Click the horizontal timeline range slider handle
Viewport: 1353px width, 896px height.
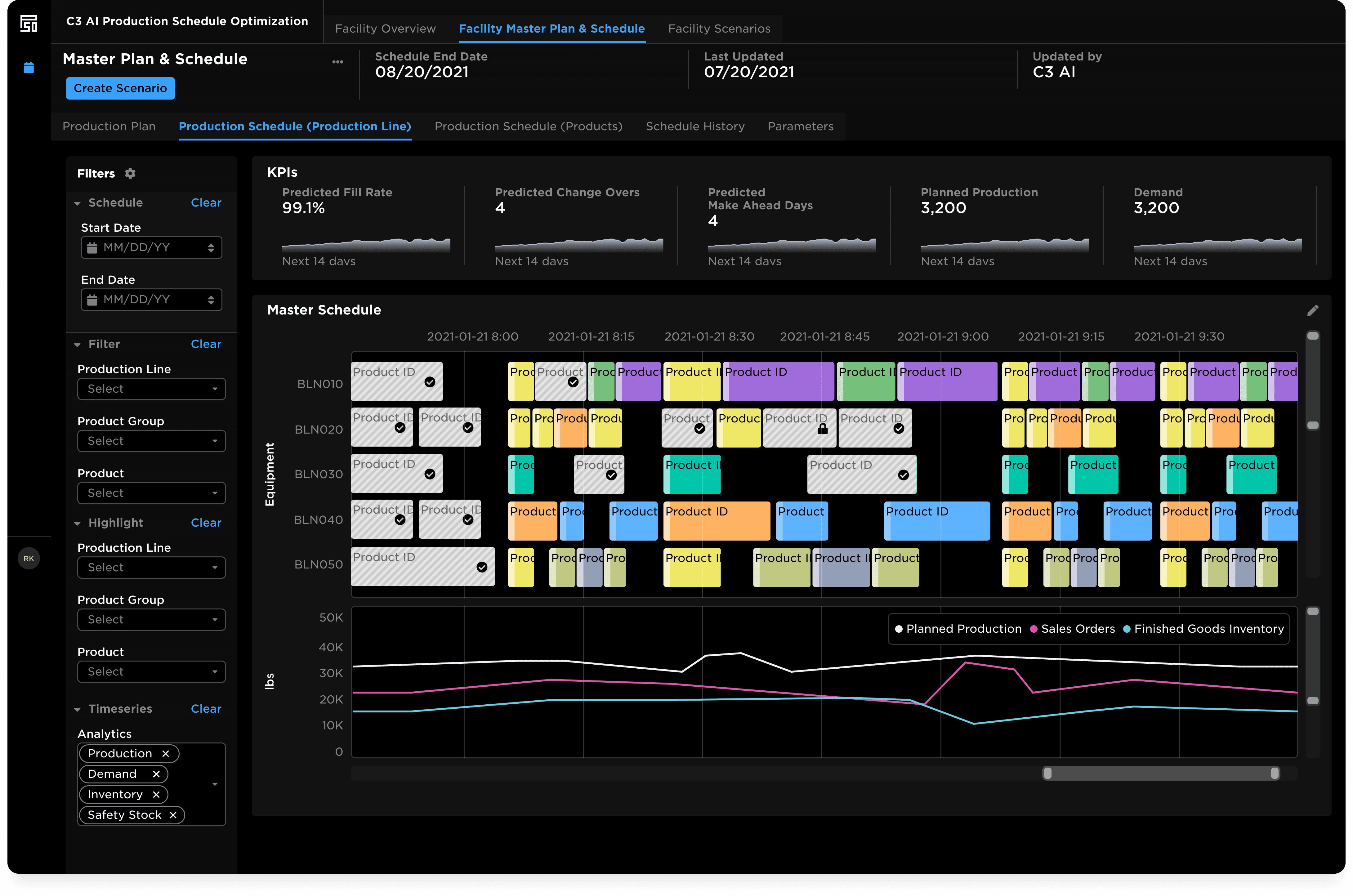[x=1047, y=773]
